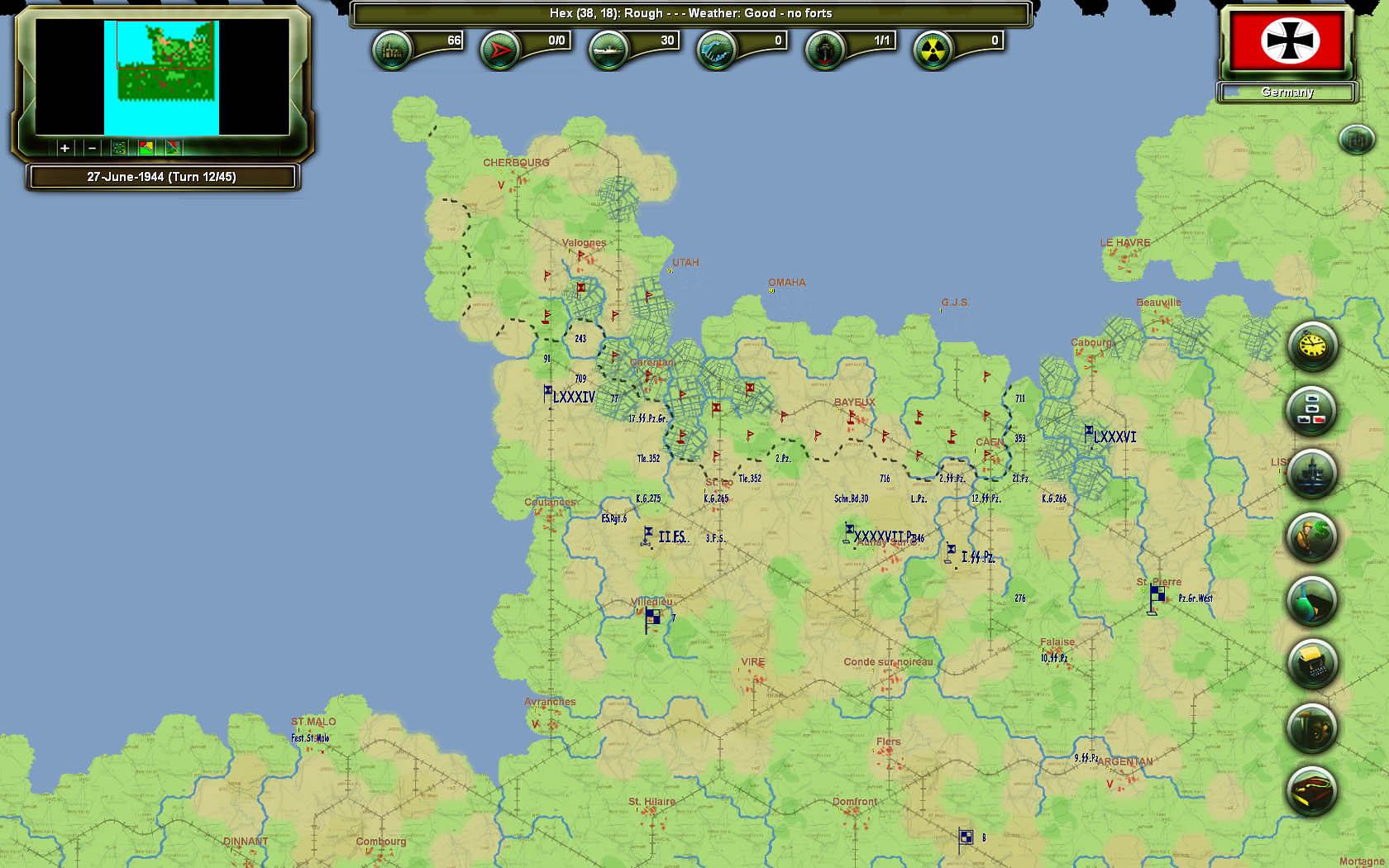Click the Cabourg town label
The image size is (1389, 868).
(x=1091, y=342)
